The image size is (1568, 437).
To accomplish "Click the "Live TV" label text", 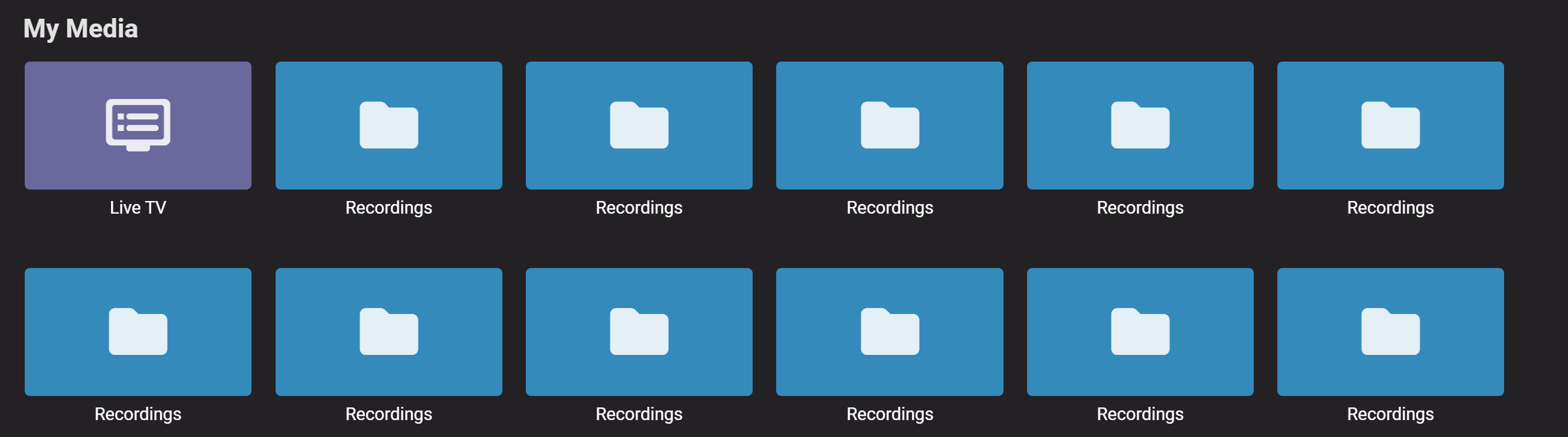I will click(x=138, y=208).
